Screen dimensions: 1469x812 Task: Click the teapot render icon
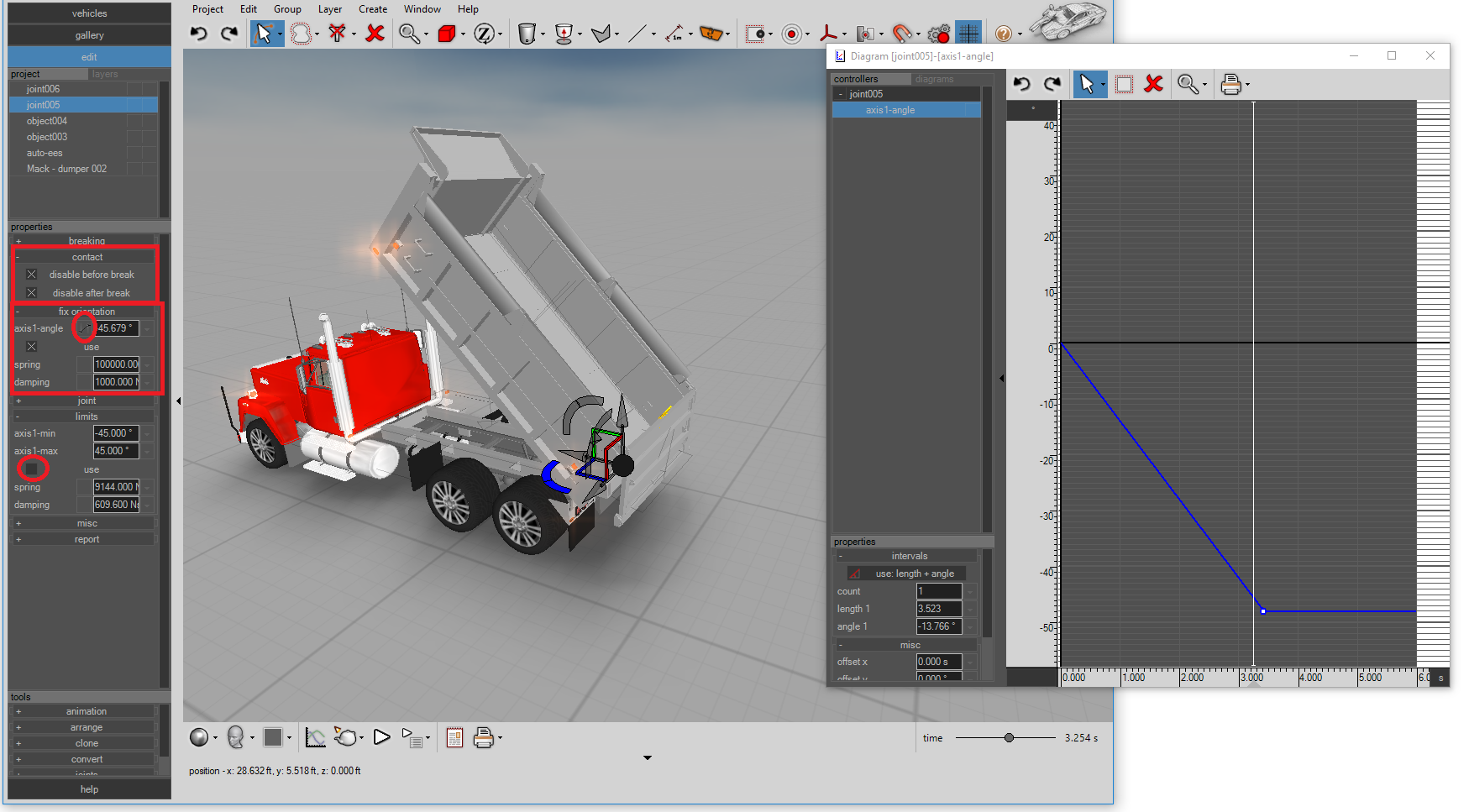(x=345, y=737)
